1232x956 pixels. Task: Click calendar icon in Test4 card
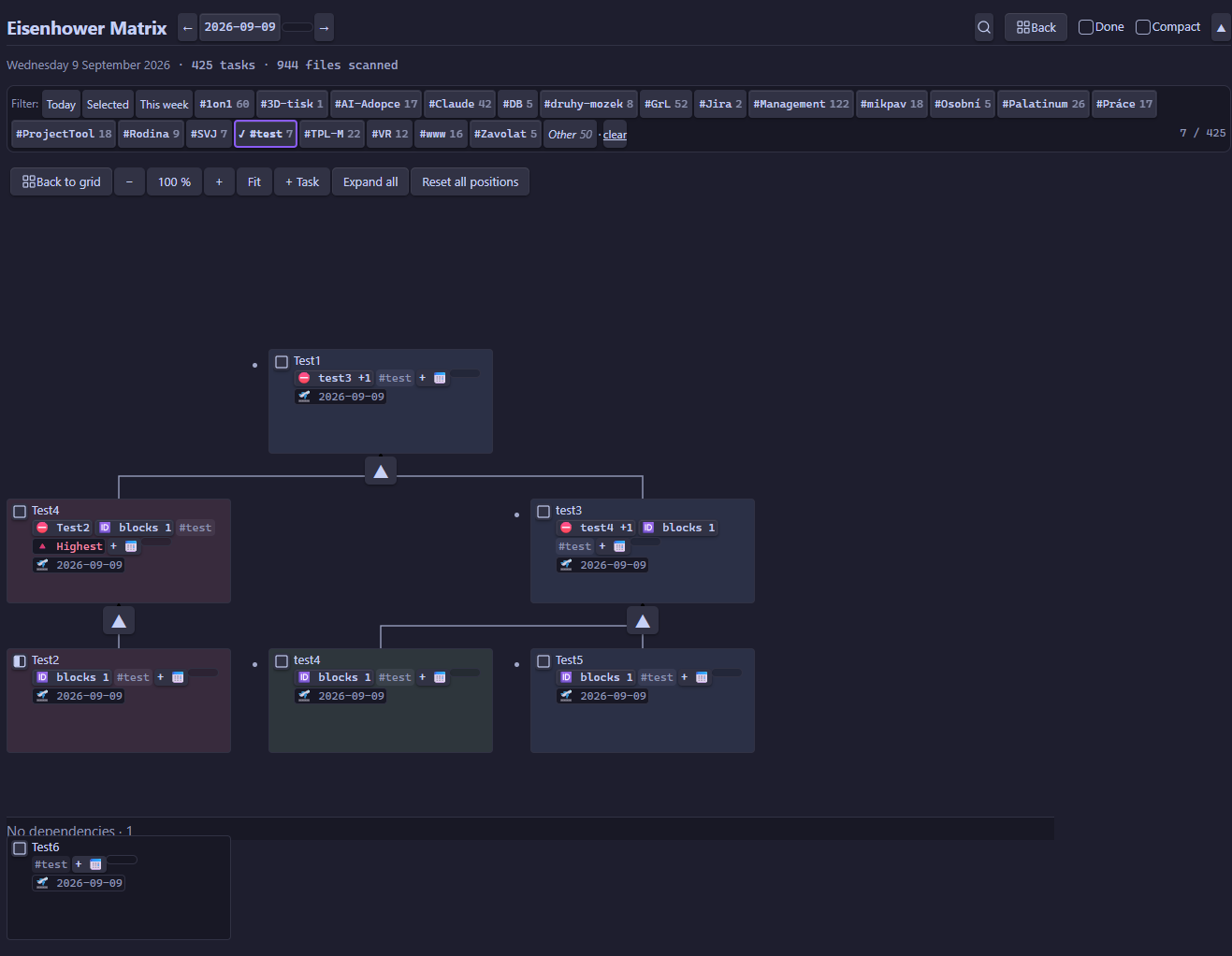pyautogui.click(x=131, y=546)
